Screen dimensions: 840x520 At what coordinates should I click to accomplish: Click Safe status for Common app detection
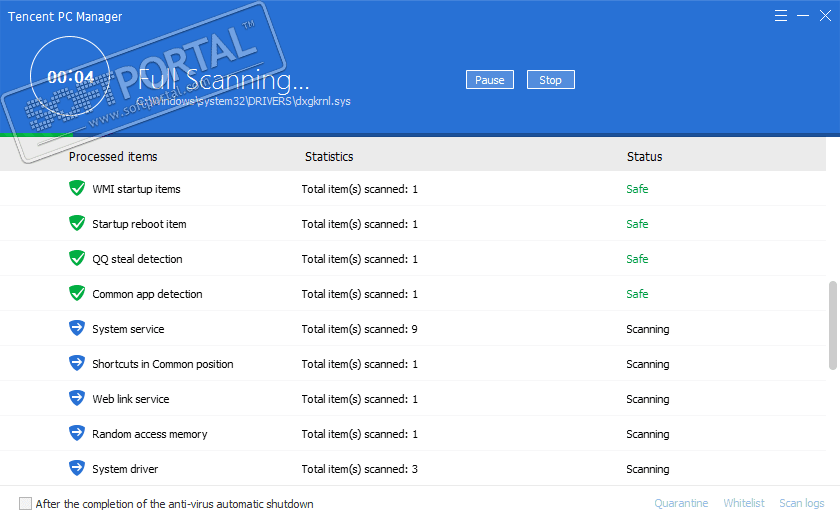tap(637, 294)
